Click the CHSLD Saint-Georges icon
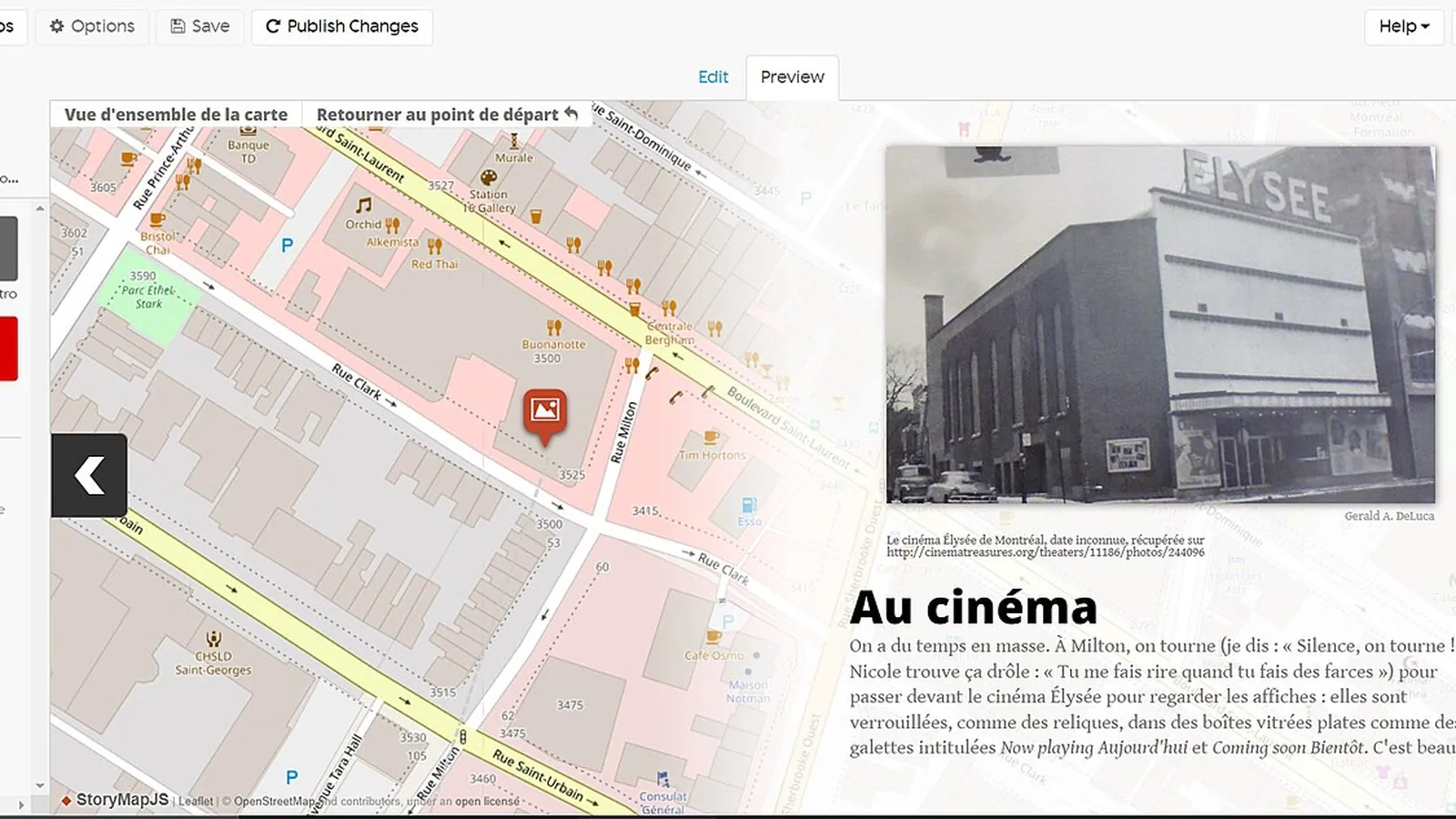Screen dimensions: 1456x819 tap(214, 639)
